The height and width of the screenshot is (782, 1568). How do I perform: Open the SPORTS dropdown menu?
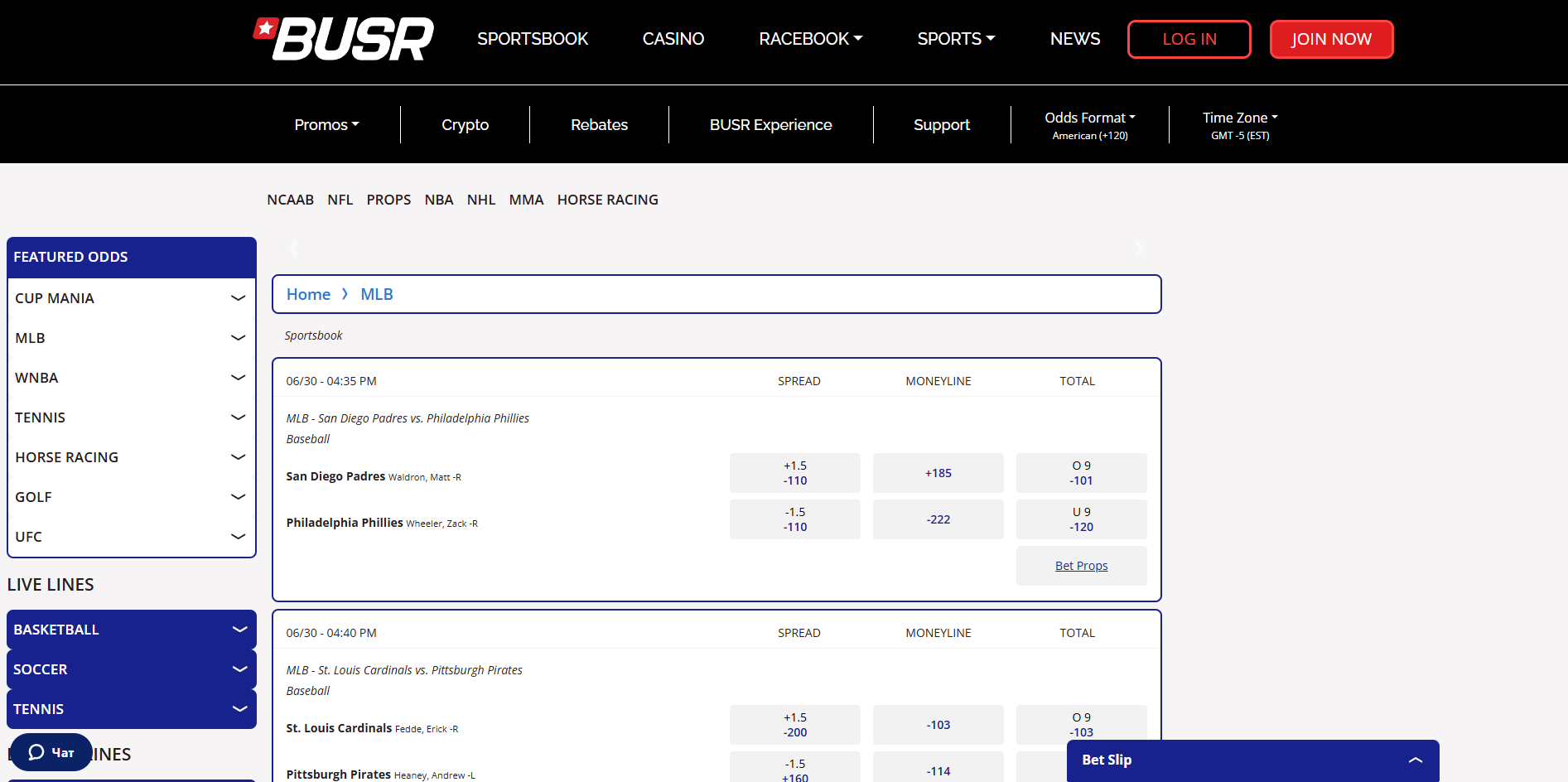(x=956, y=39)
